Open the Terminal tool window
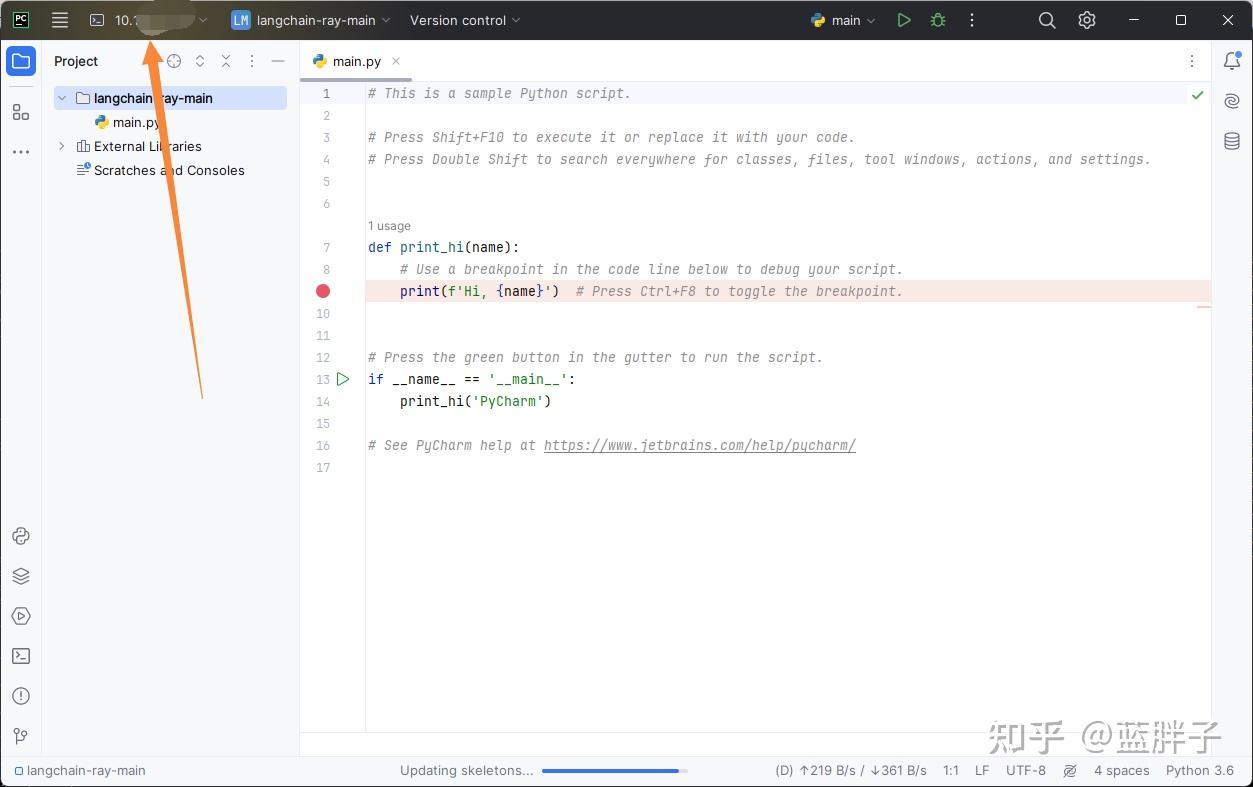The width and height of the screenshot is (1253, 787). (20, 656)
